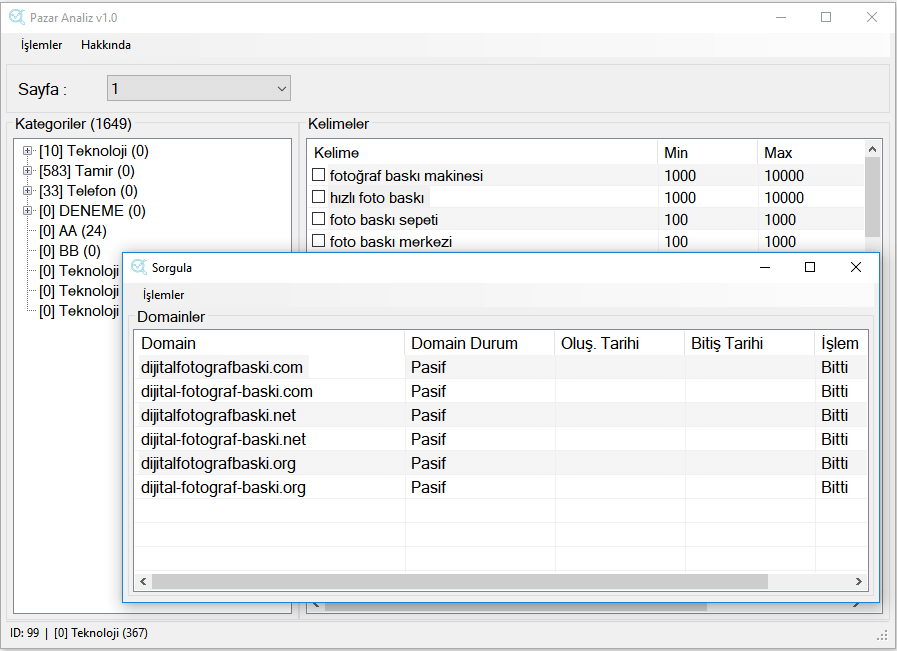Select the dijital-fotograf-baski.com row
This screenshot has height=651, width=897.
[501, 391]
